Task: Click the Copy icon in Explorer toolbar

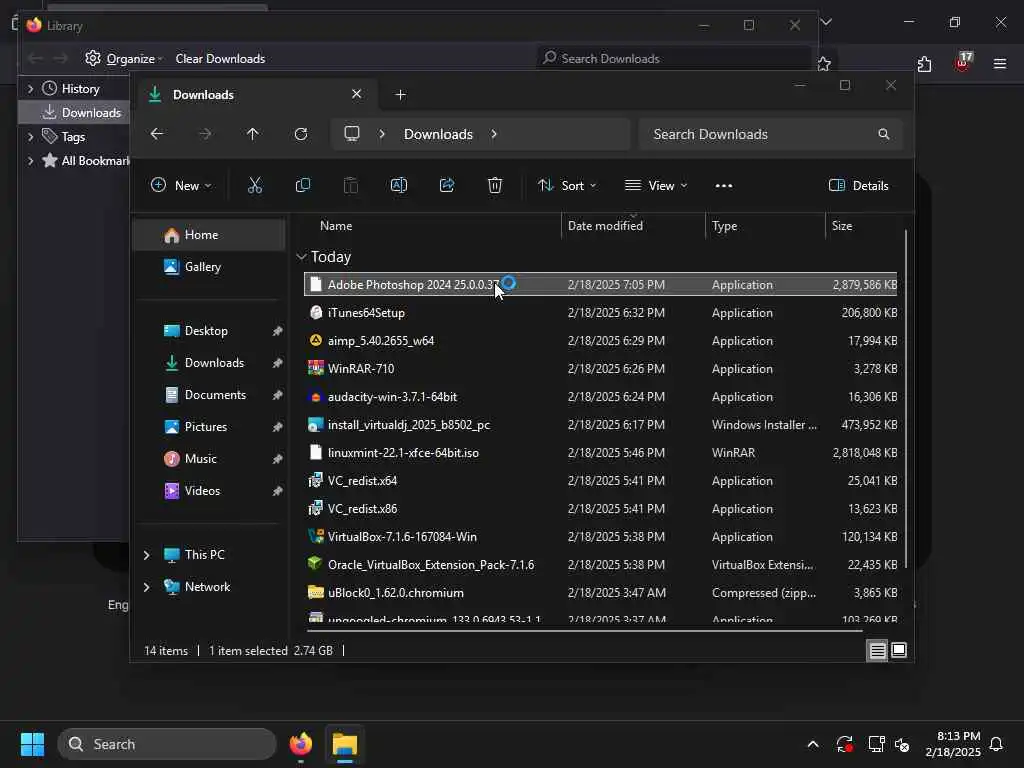Action: click(x=302, y=185)
